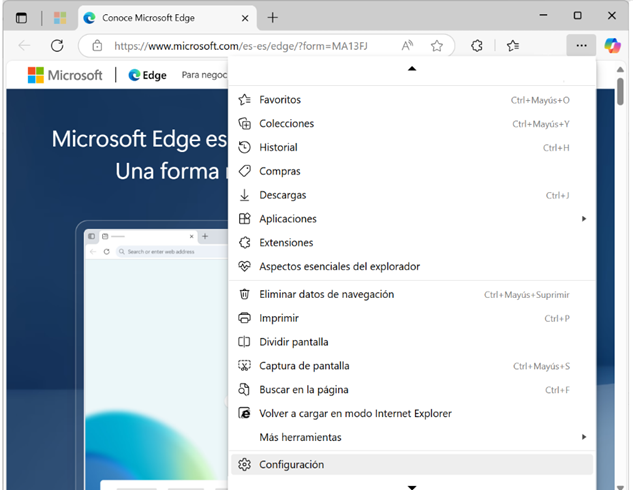Open Historial menu entry
Viewport: 633px width, 490px height.
point(412,147)
